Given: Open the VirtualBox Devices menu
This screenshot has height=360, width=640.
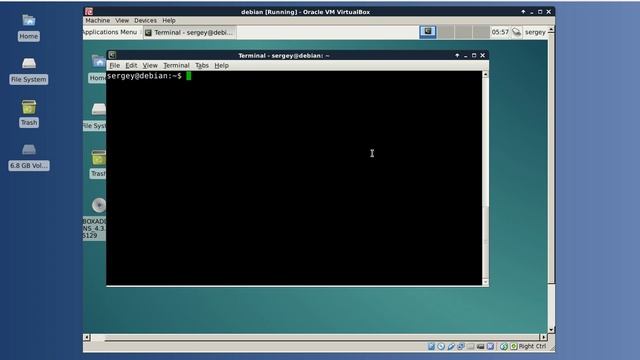Looking at the screenshot, I should (x=145, y=20).
